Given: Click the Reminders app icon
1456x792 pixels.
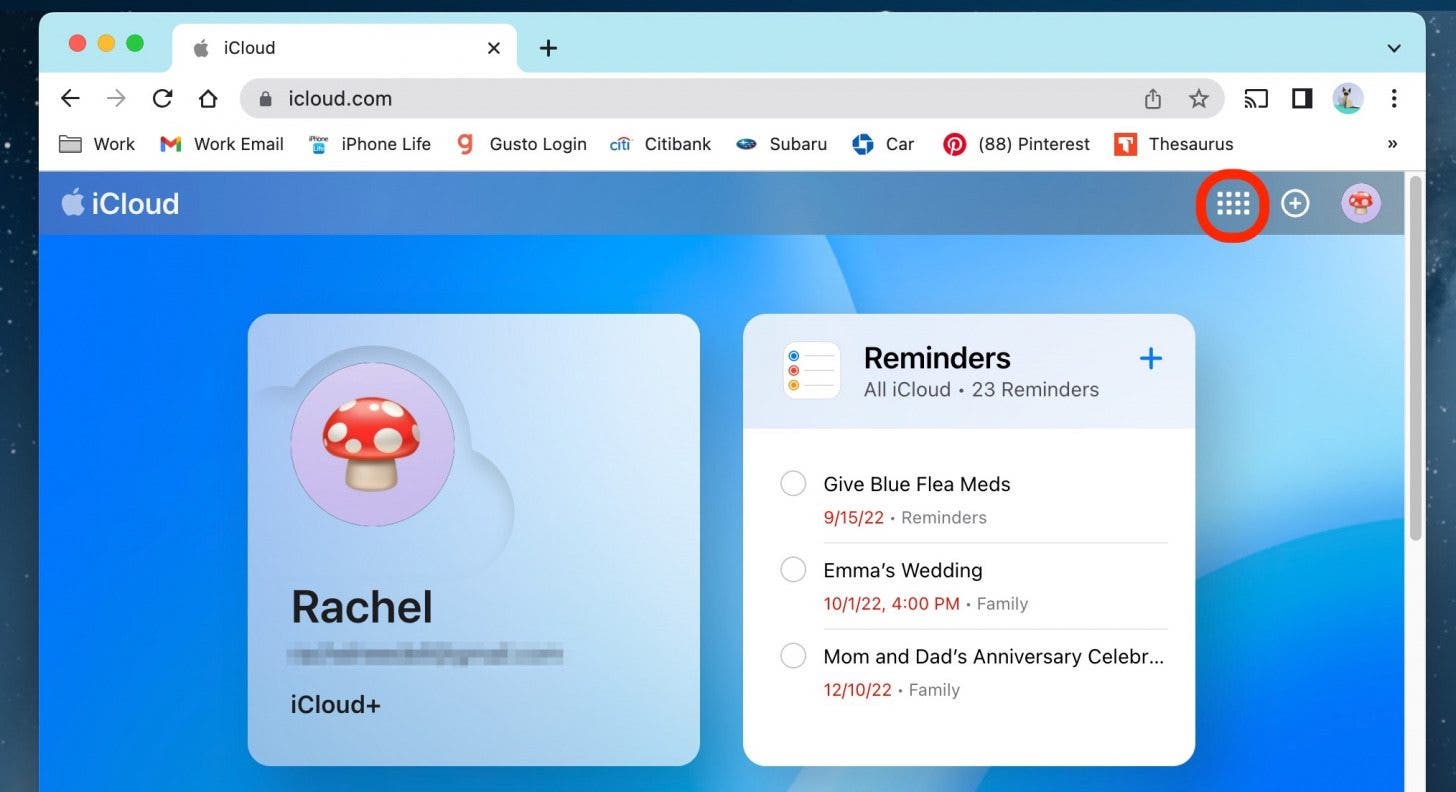Looking at the screenshot, I should click(x=811, y=371).
